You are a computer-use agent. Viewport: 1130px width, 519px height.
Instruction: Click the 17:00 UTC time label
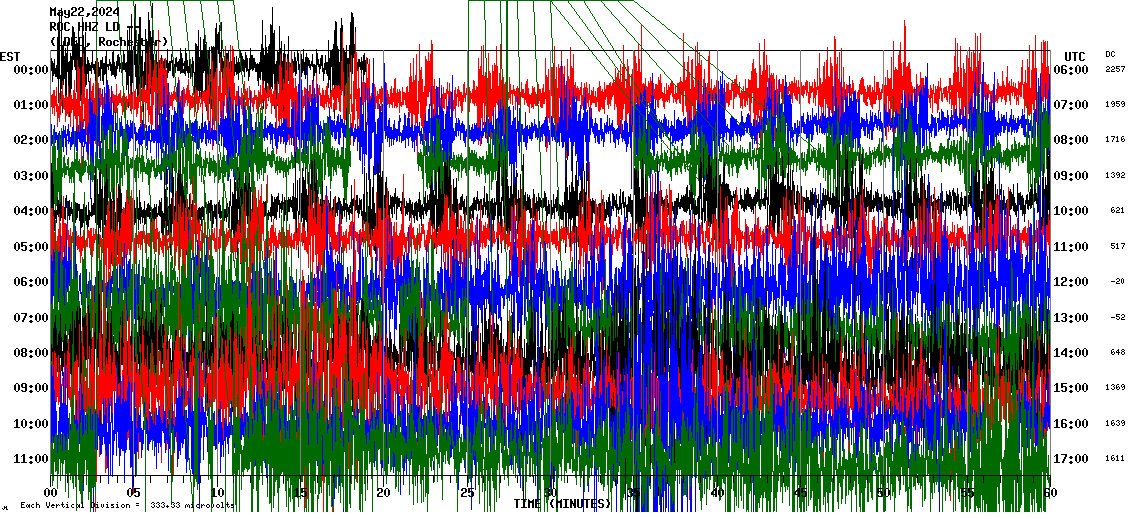pyautogui.click(x=1070, y=459)
